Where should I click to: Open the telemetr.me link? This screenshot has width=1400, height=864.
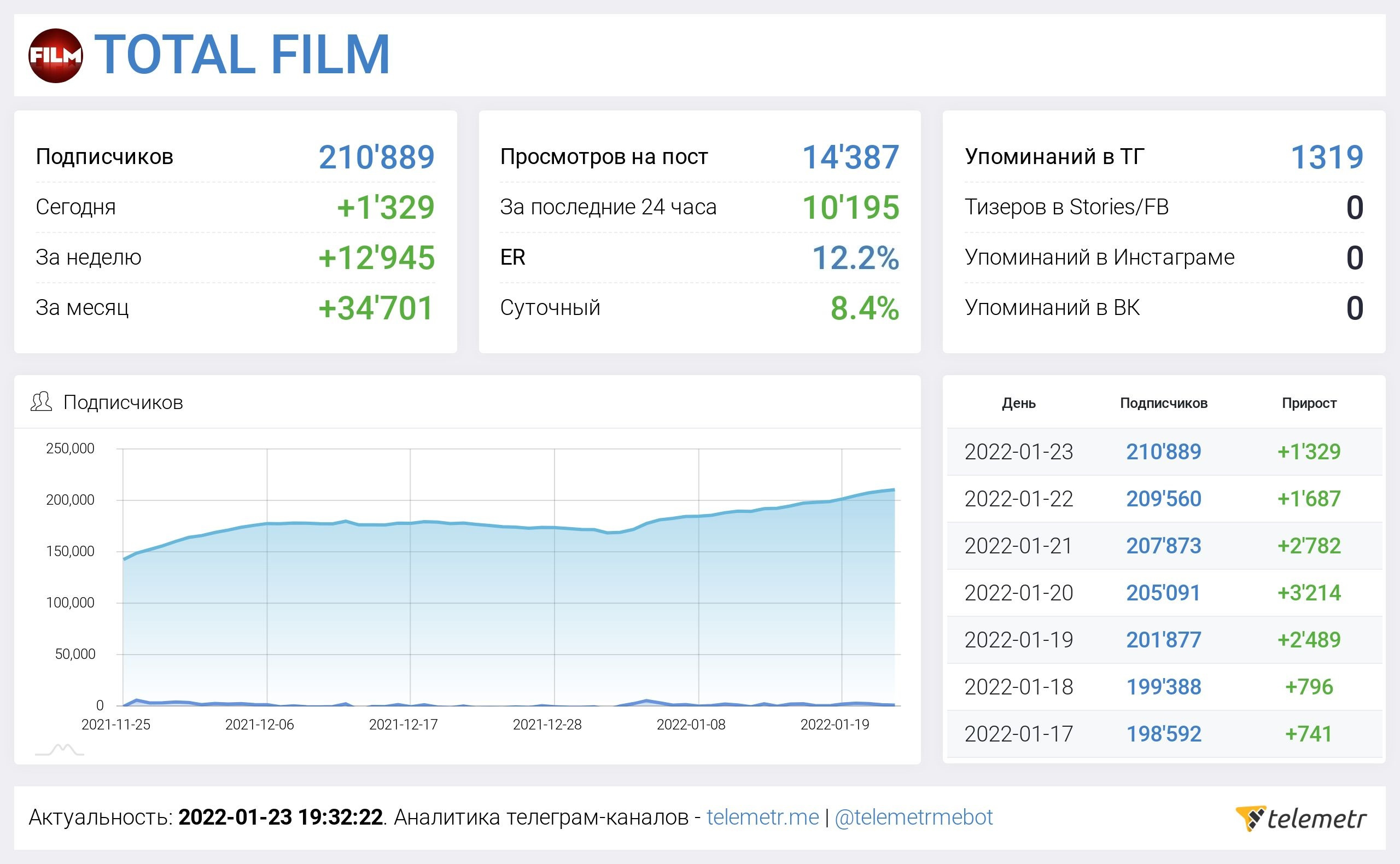pyautogui.click(x=762, y=818)
